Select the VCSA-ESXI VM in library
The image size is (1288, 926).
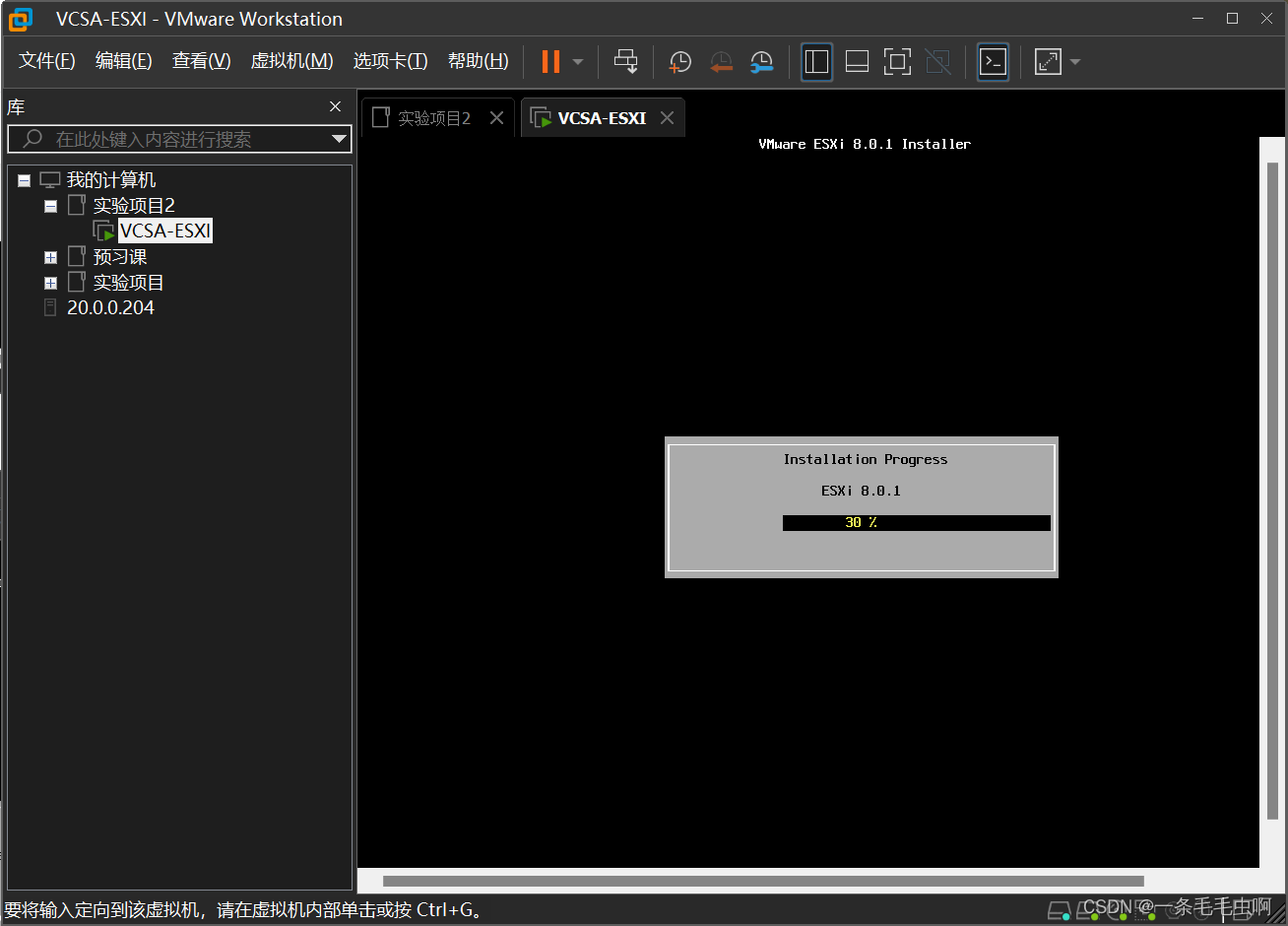(165, 231)
